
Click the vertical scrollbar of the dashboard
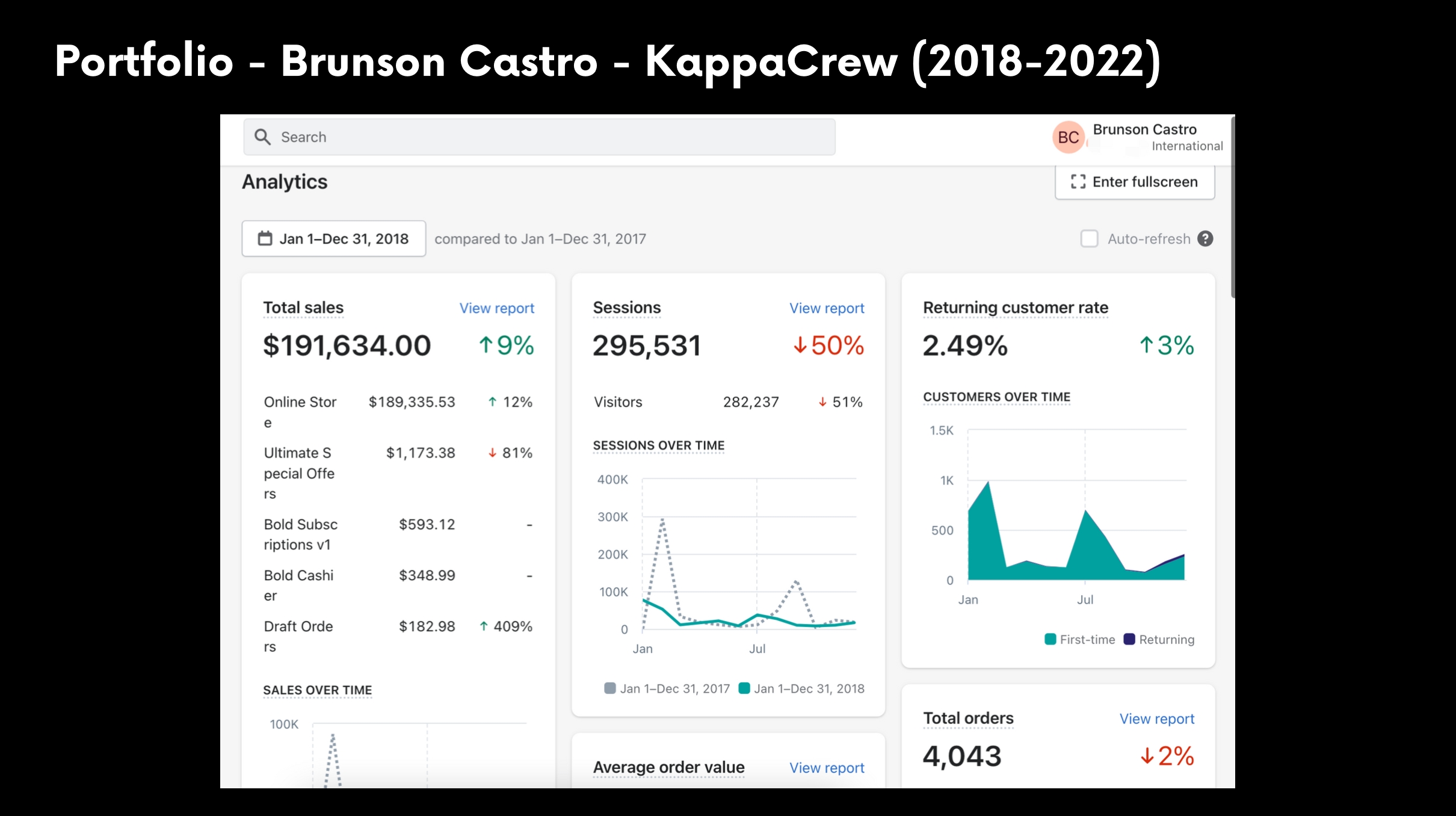(1233, 208)
